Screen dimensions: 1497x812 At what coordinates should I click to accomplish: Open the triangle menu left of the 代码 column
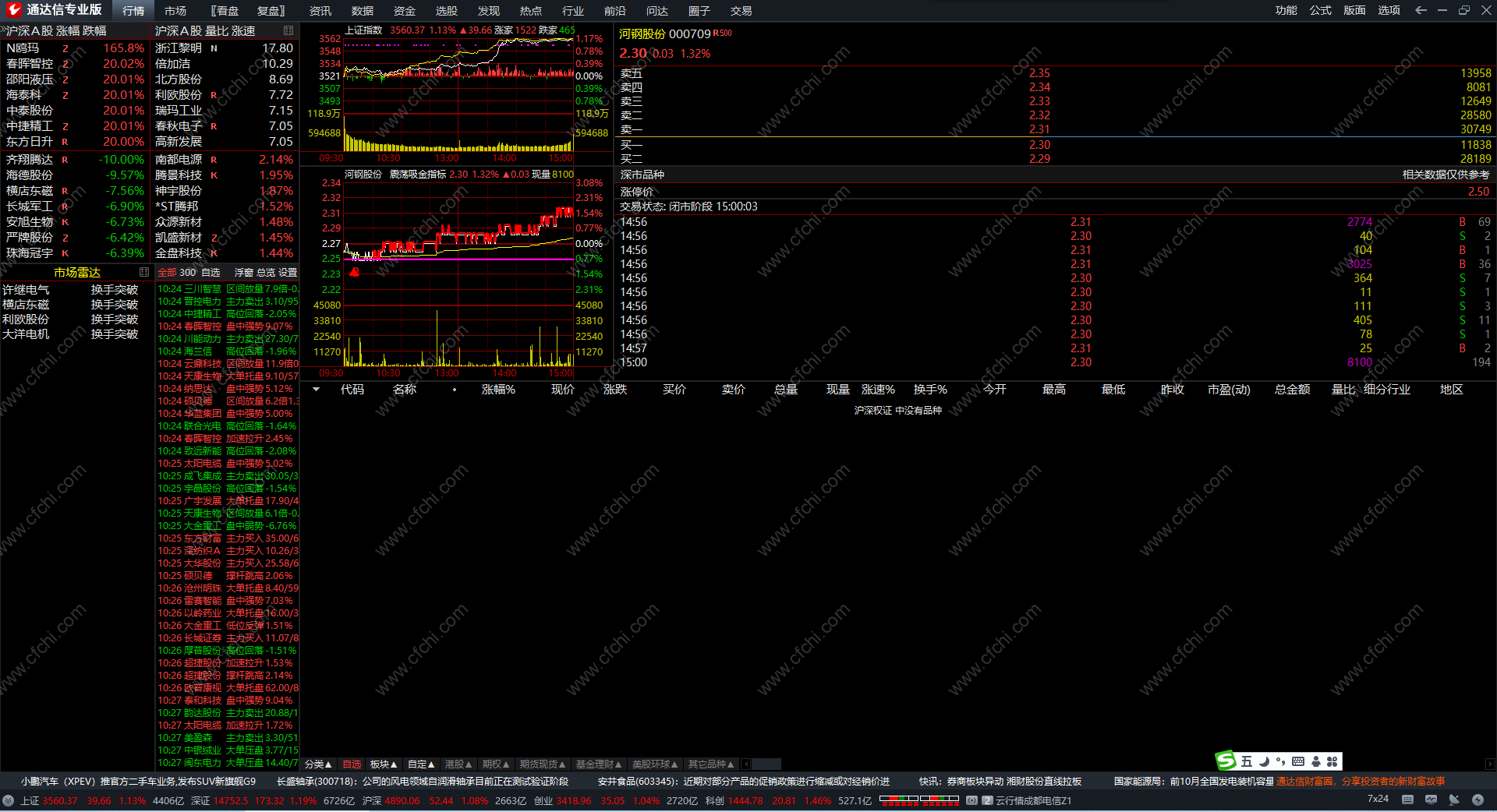click(x=316, y=390)
